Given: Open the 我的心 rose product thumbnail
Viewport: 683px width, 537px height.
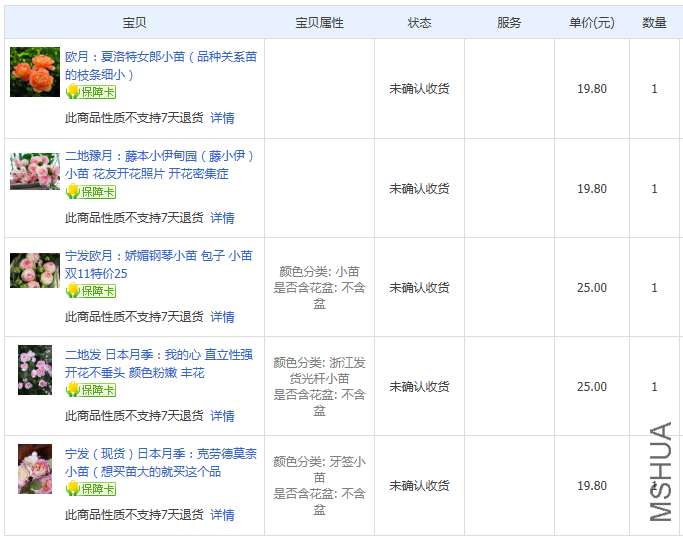Looking at the screenshot, I should point(35,370).
